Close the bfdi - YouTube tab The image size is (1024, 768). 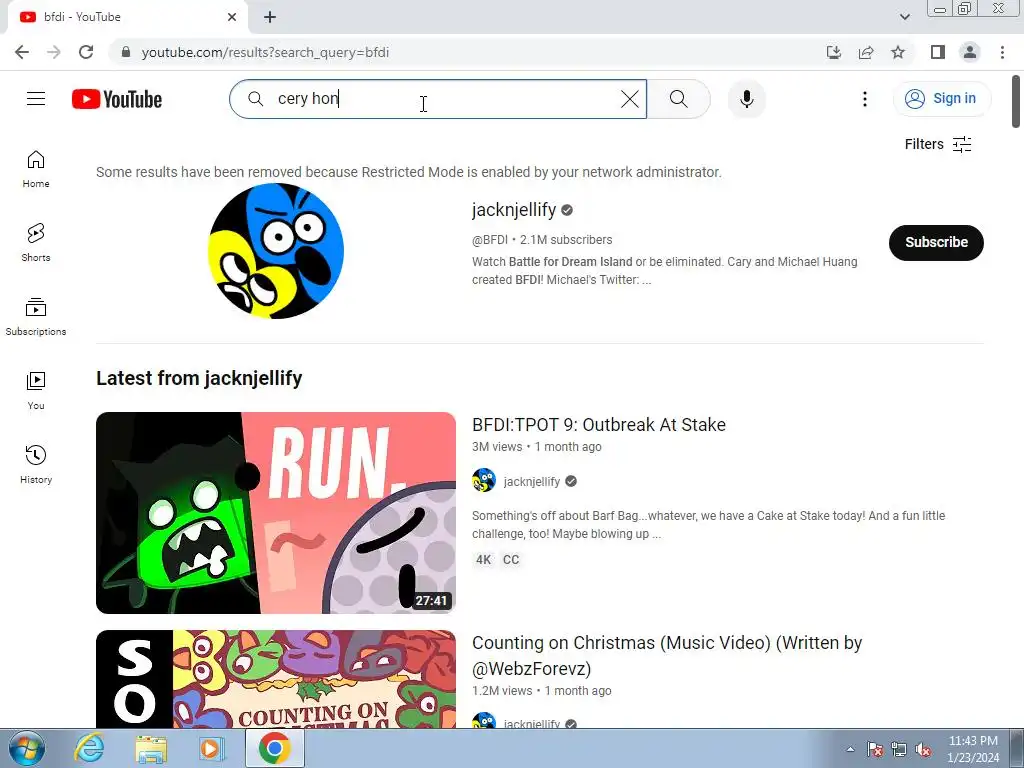pos(232,17)
